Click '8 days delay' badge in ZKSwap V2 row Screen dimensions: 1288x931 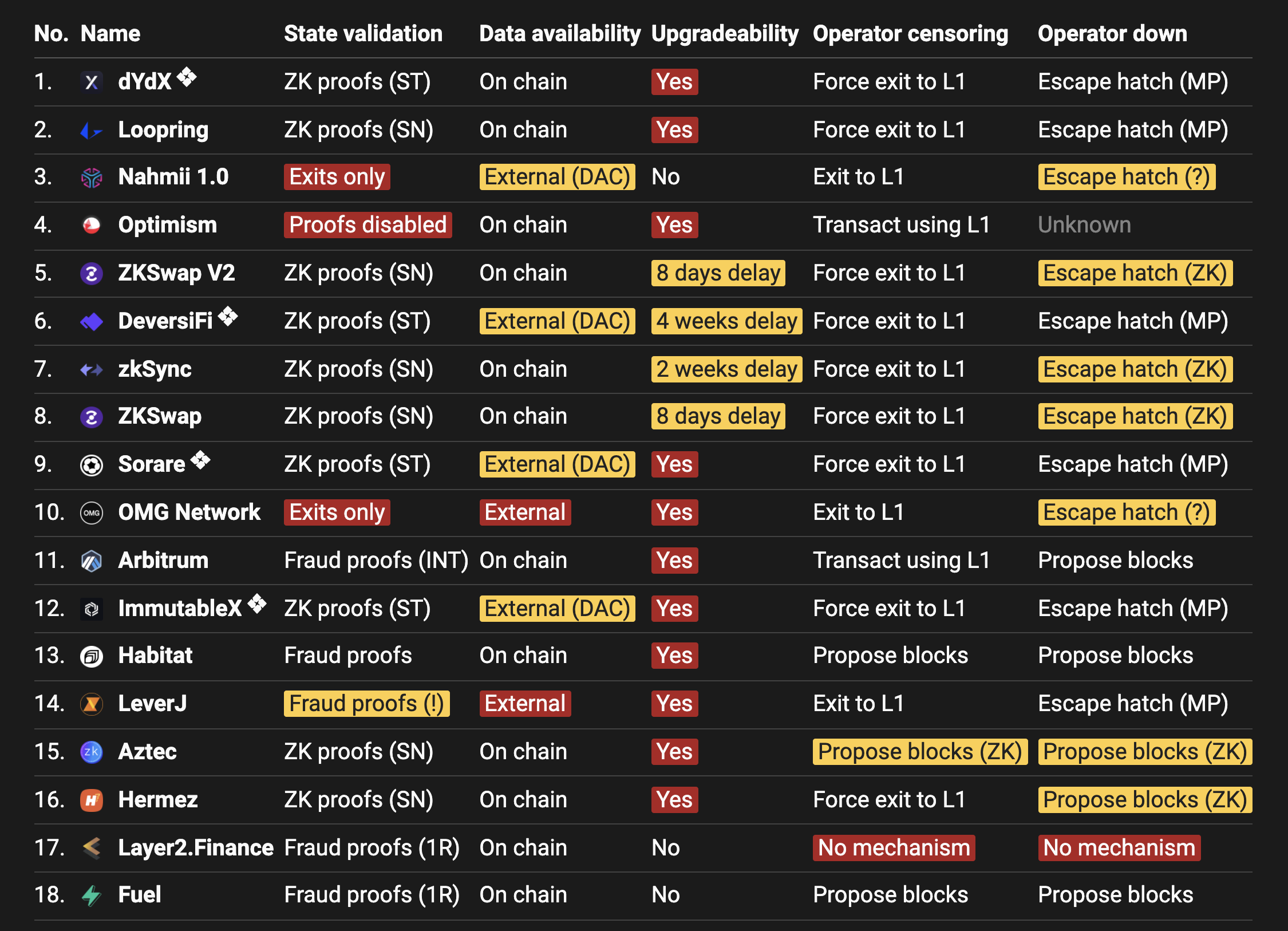tap(718, 273)
